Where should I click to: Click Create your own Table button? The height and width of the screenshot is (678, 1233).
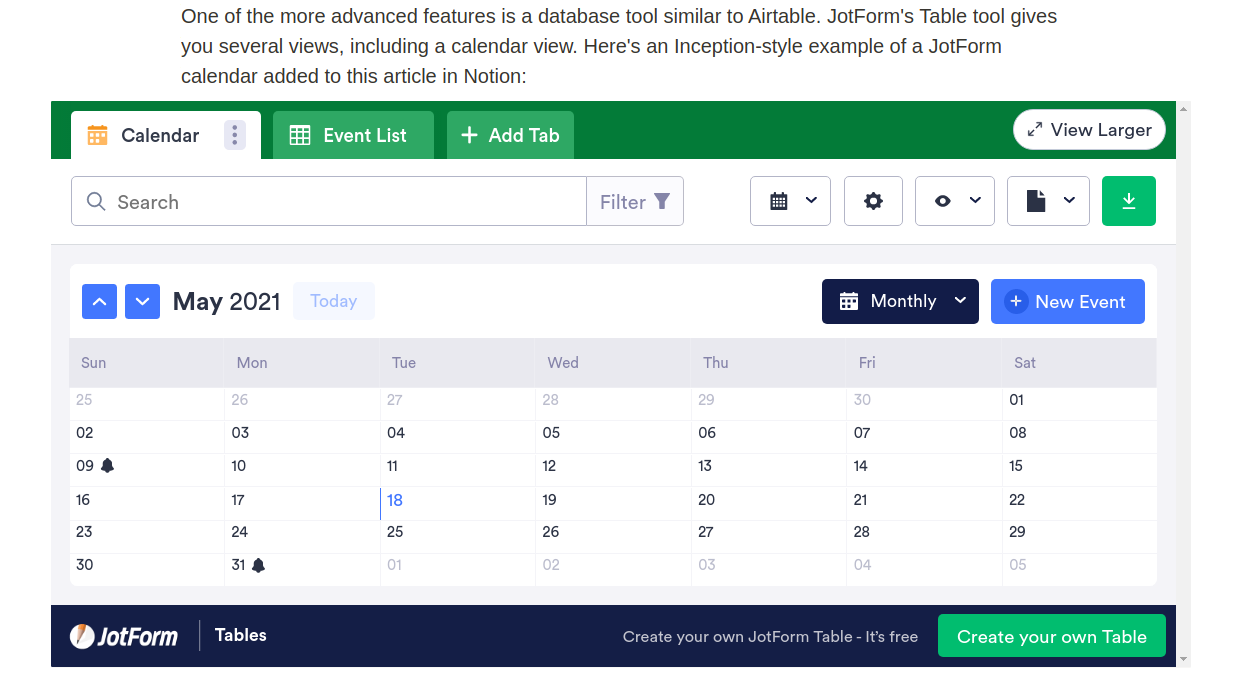pyautogui.click(x=1051, y=636)
